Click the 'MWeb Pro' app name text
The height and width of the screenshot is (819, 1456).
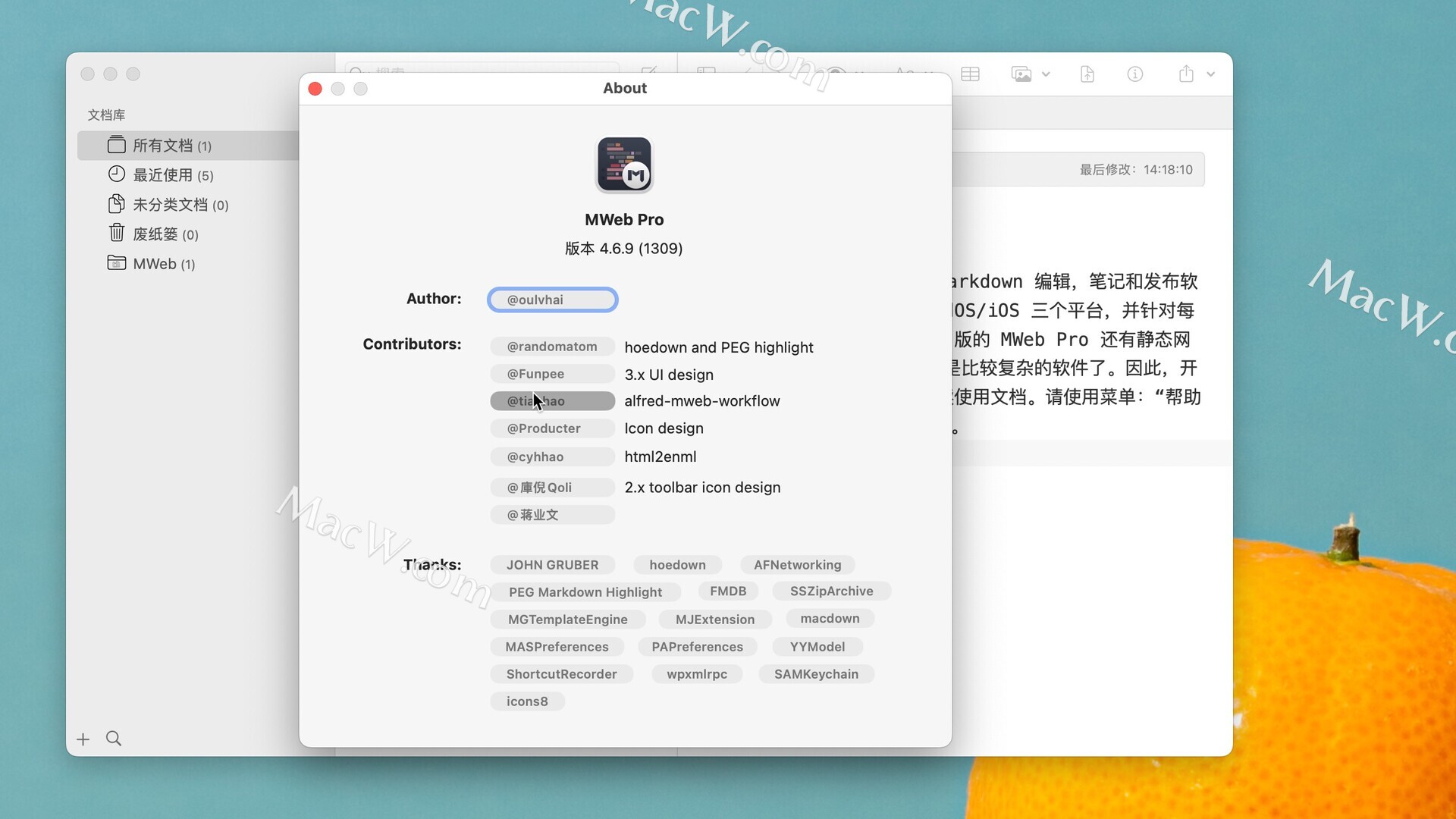point(624,220)
